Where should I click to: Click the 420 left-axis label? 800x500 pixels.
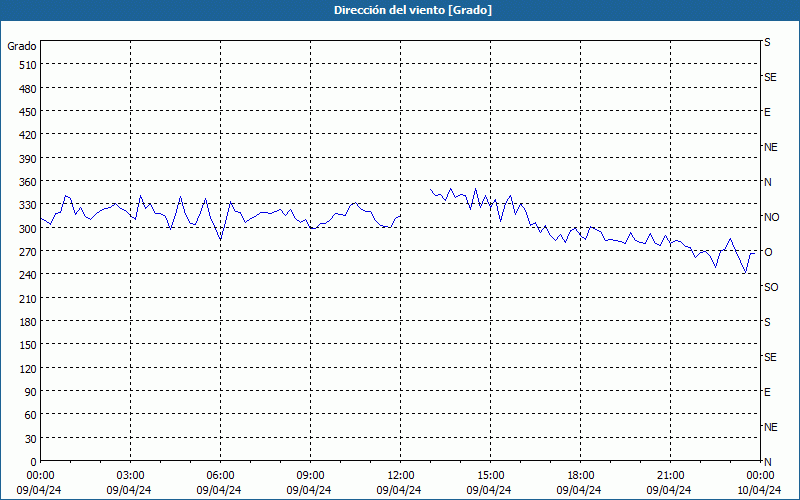pyautogui.click(x=28, y=135)
